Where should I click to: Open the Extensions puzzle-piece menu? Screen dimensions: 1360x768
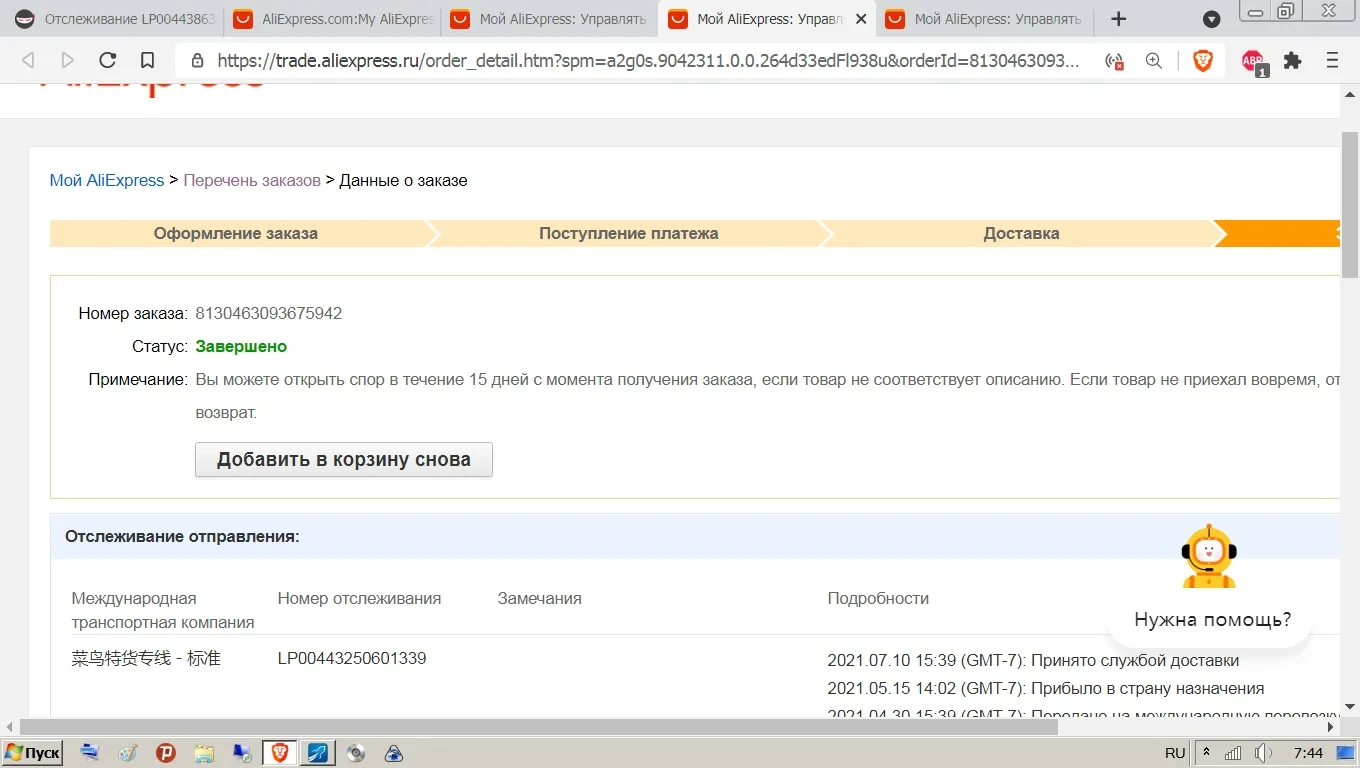(x=1293, y=61)
